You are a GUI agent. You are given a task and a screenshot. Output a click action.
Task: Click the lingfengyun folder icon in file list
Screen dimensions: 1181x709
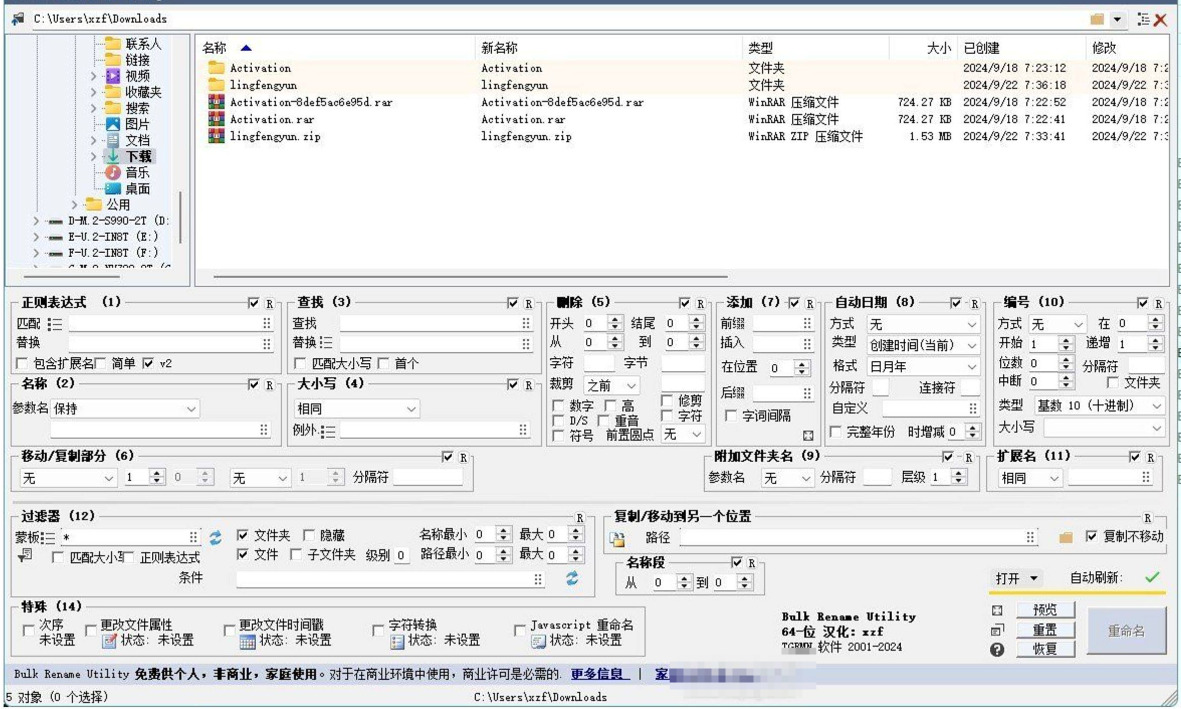tap(216, 85)
